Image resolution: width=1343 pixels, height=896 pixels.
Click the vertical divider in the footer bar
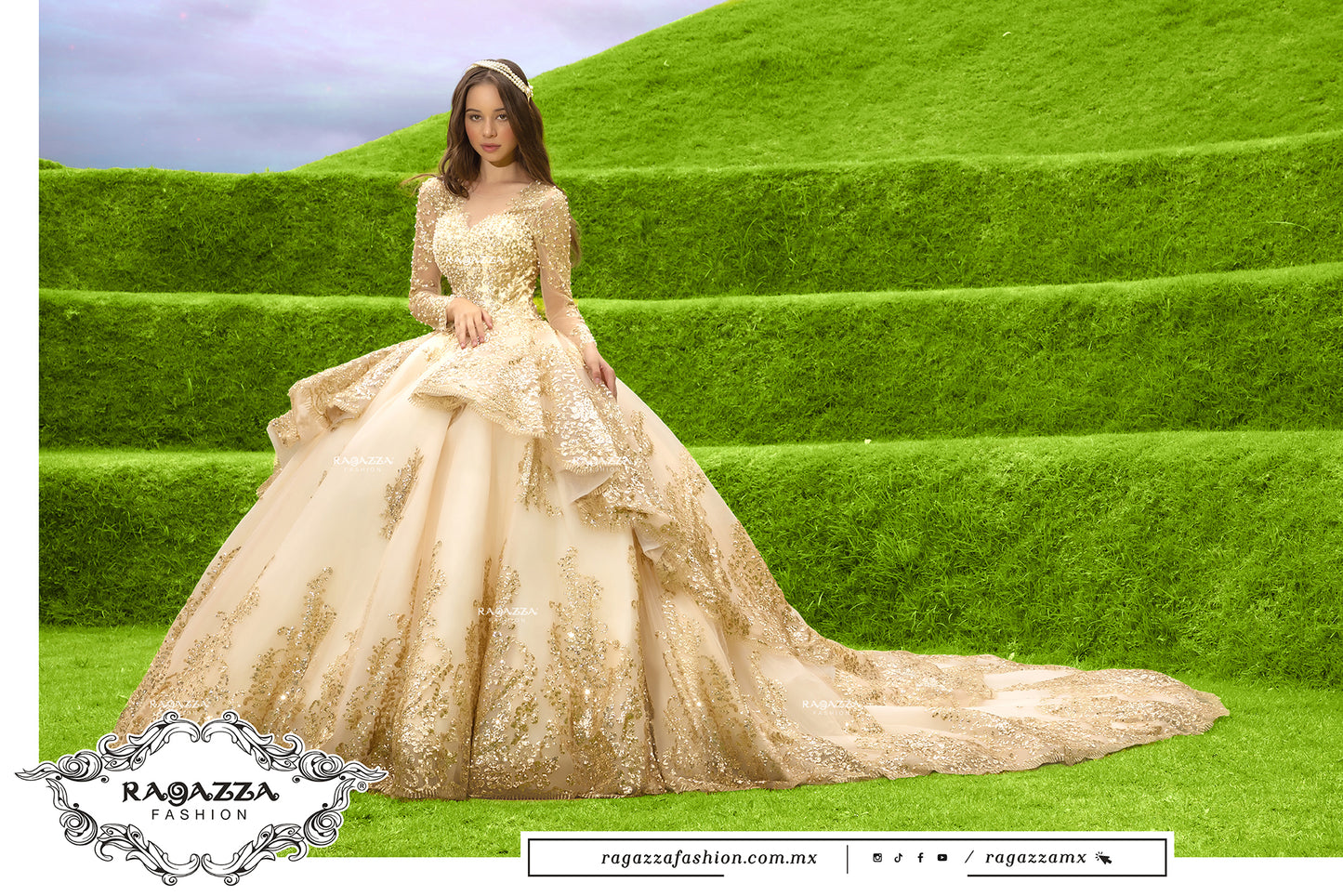[848, 857]
